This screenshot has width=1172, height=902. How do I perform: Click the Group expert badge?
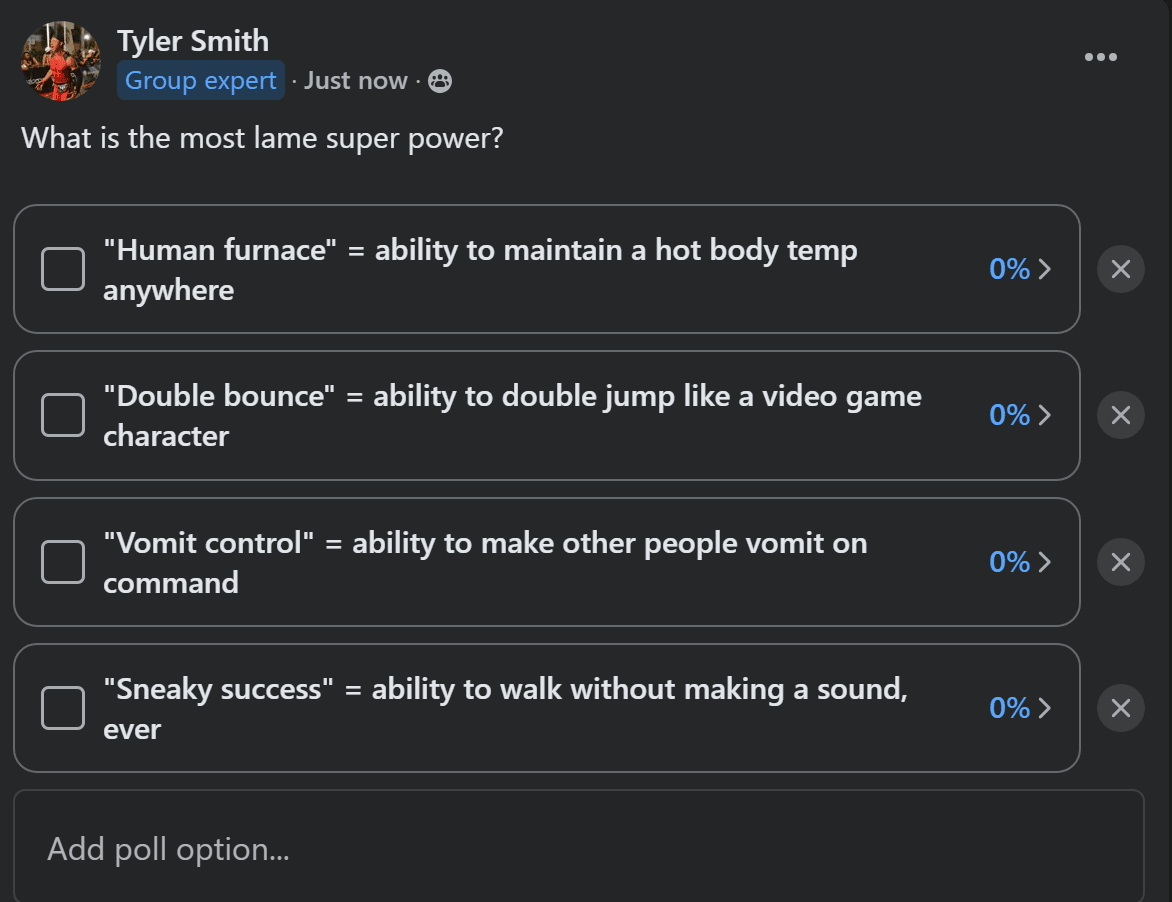coord(200,80)
